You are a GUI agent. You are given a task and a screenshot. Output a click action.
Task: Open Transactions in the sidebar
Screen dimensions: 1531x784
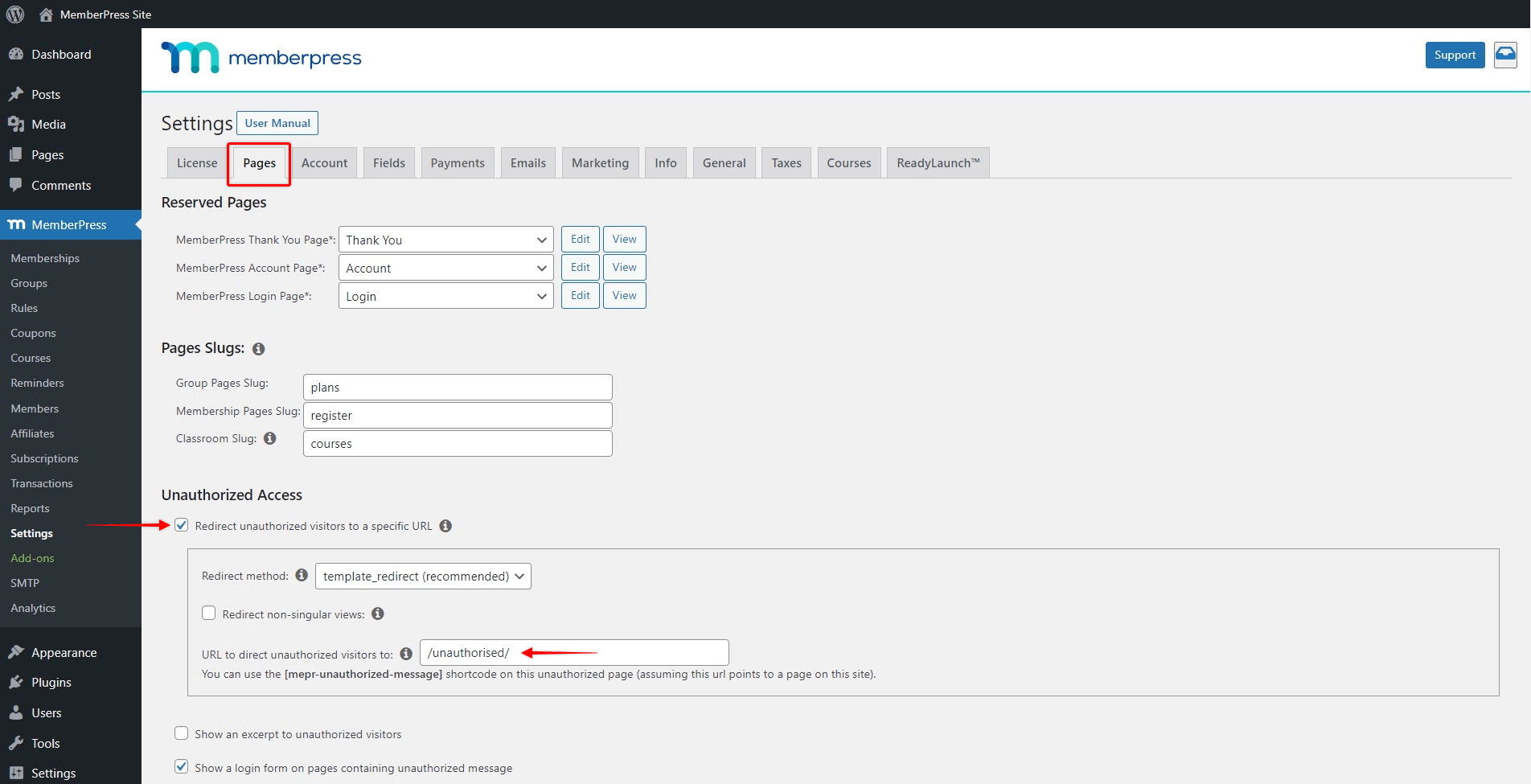[x=42, y=483]
